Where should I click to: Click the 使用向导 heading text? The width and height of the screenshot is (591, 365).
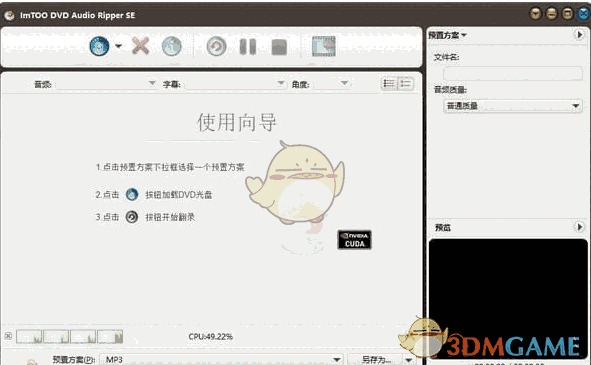(237, 123)
